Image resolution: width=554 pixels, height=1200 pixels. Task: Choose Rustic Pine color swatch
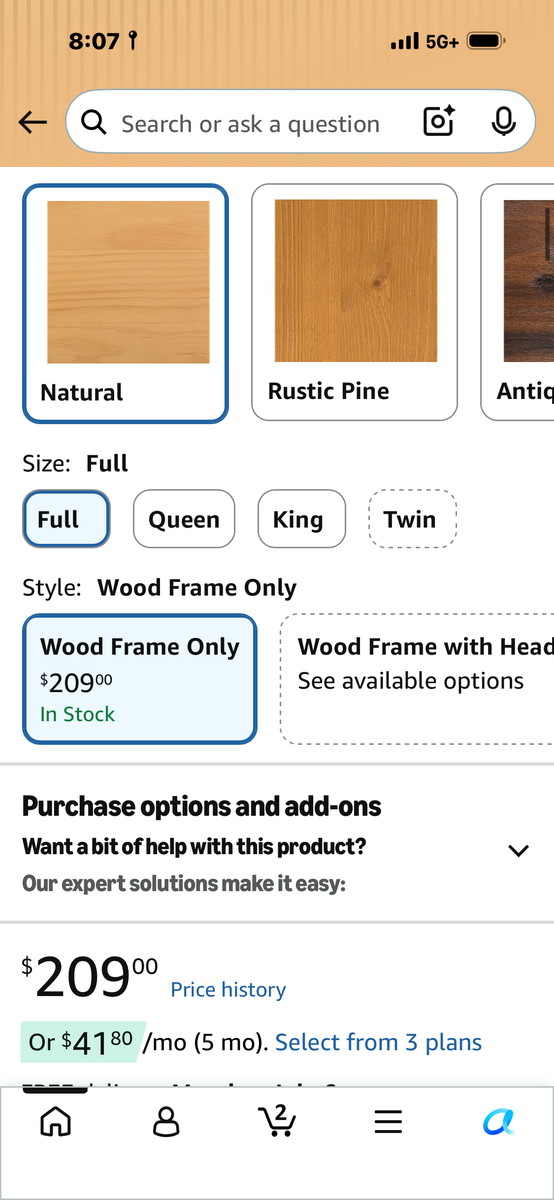tap(354, 302)
